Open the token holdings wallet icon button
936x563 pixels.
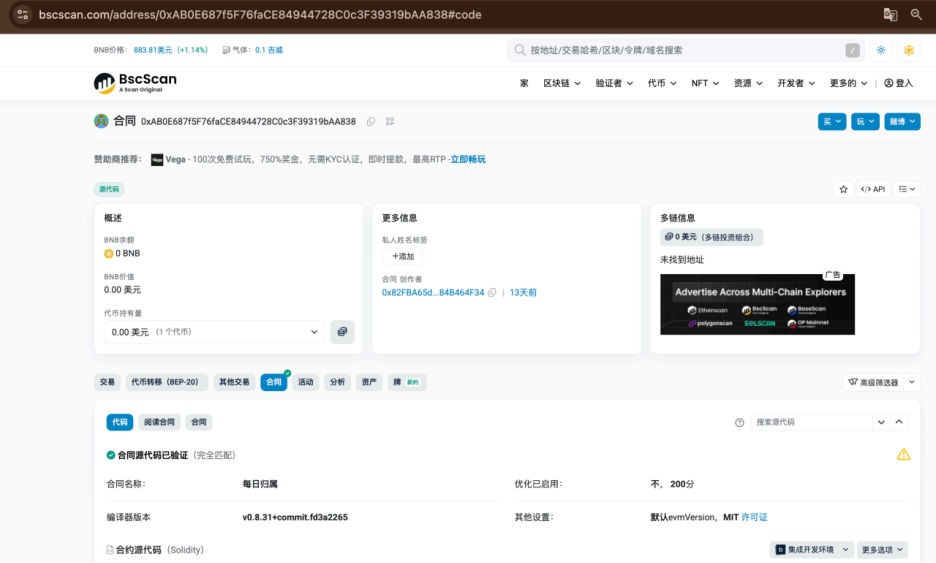coord(342,332)
